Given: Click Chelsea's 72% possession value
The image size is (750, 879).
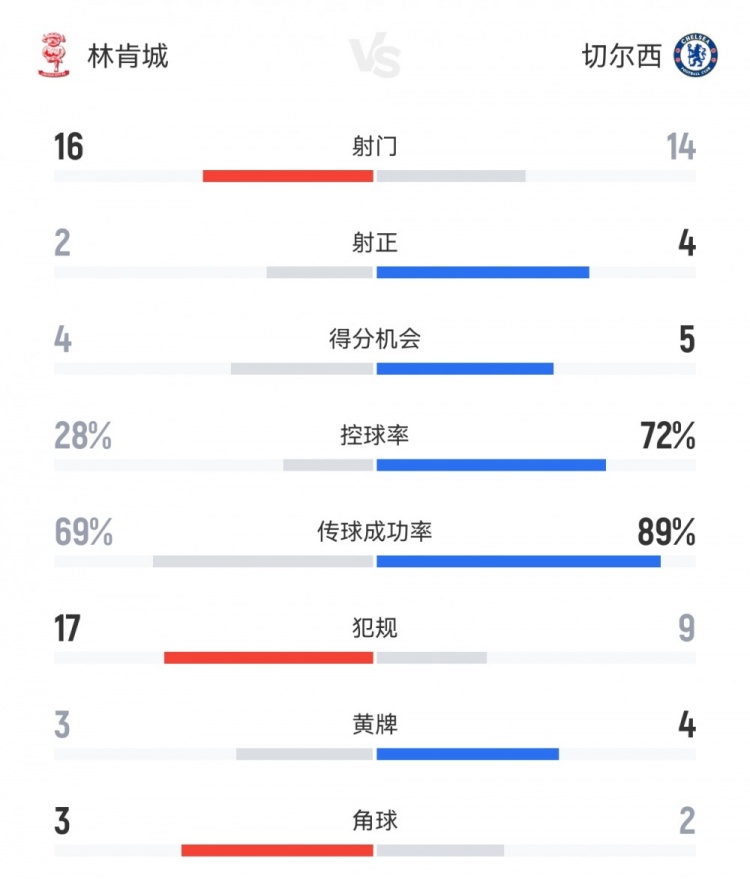Looking at the screenshot, I should [668, 436].
